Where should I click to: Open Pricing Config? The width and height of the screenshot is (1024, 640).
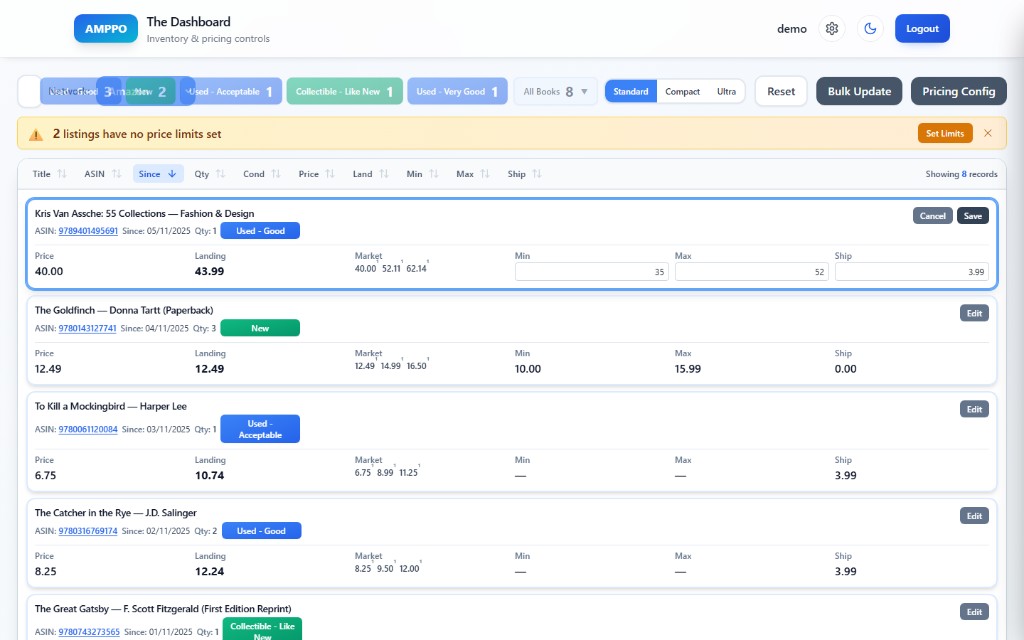pos(959,91)
